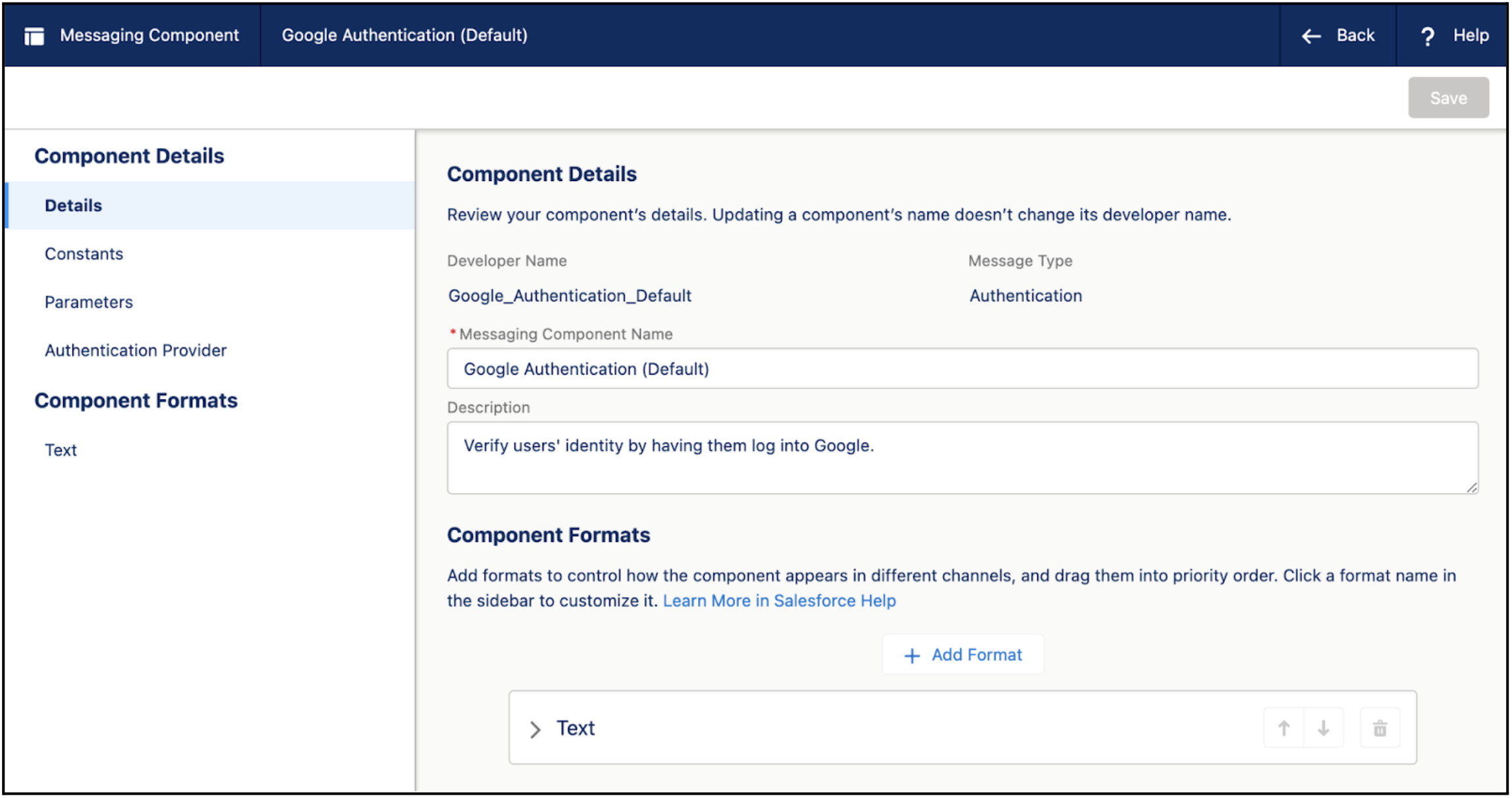Click the Text row label in formats list
This screenshot has width=1512, height=798.
click(576, 728)
